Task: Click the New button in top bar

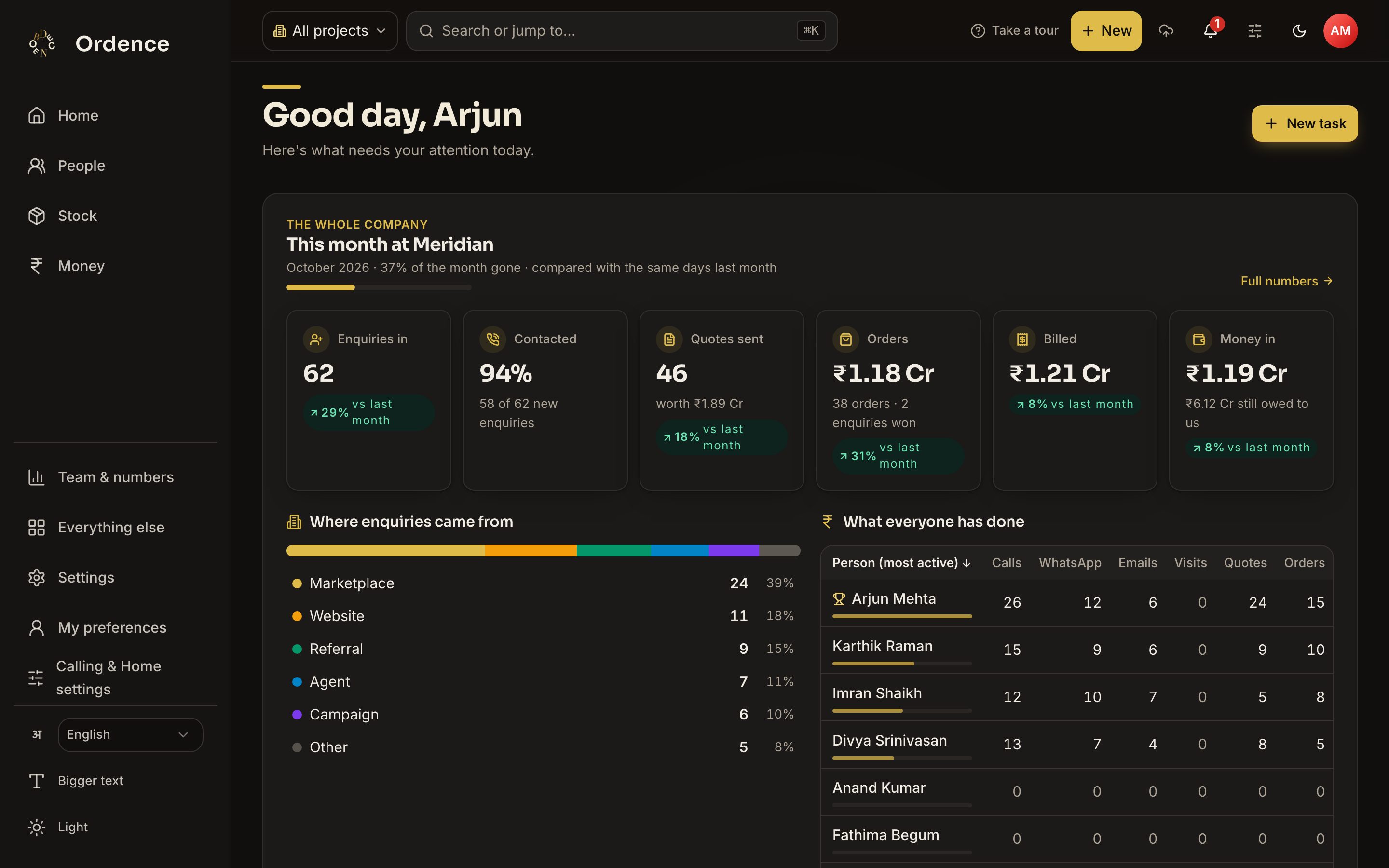Action: tap(1105, 30)
